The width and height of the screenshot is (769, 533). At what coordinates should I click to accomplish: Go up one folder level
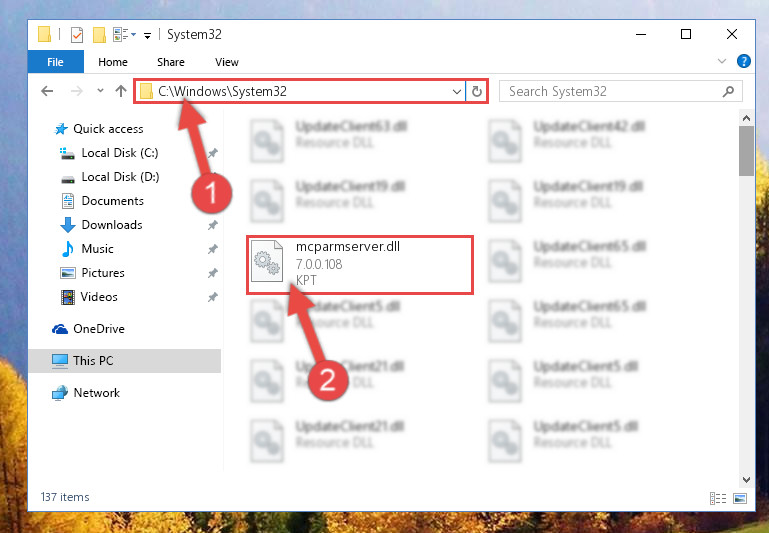(x=121, y=91)
